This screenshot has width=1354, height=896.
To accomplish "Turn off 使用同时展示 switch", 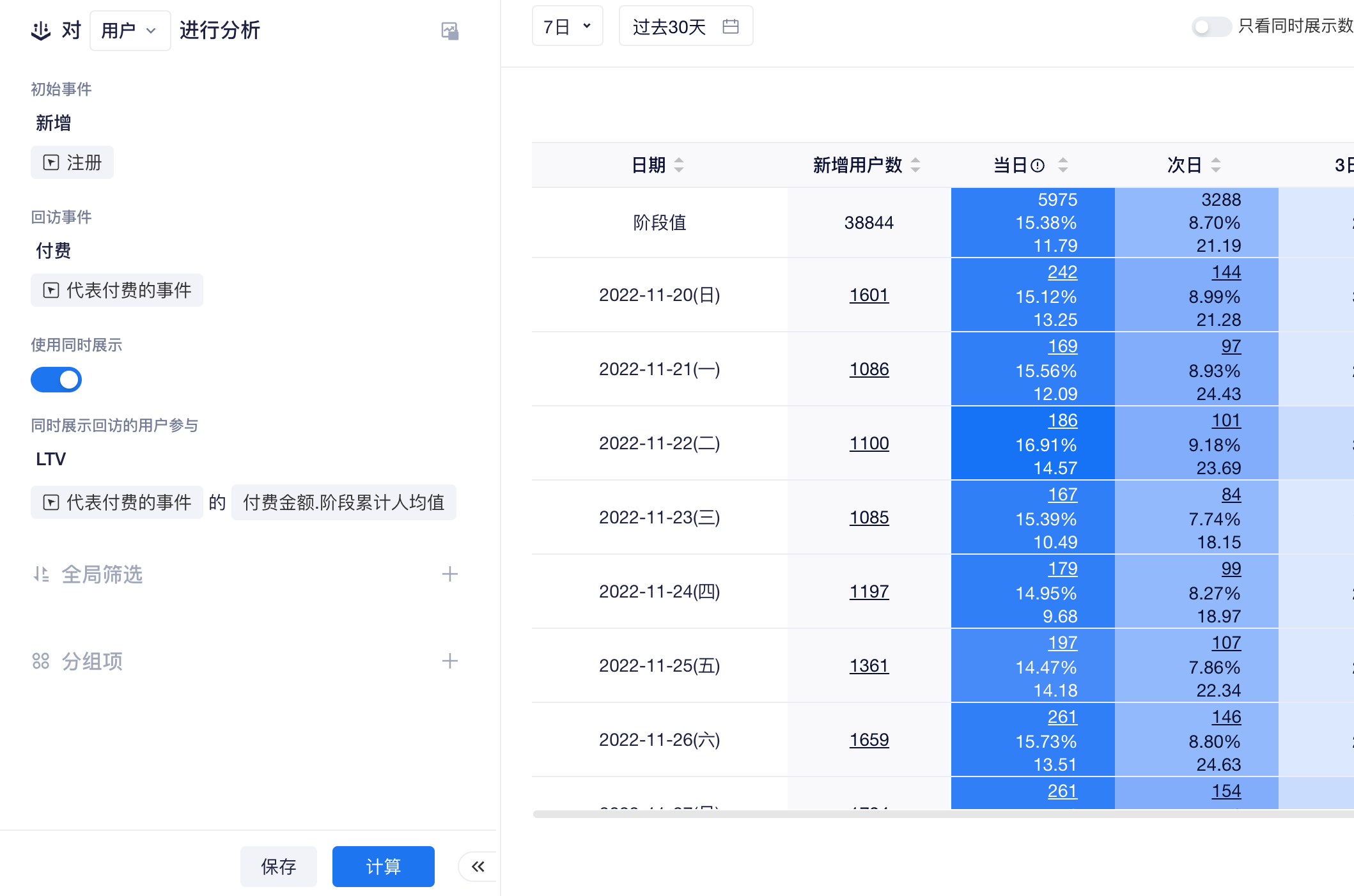I will tap(56, 380).
